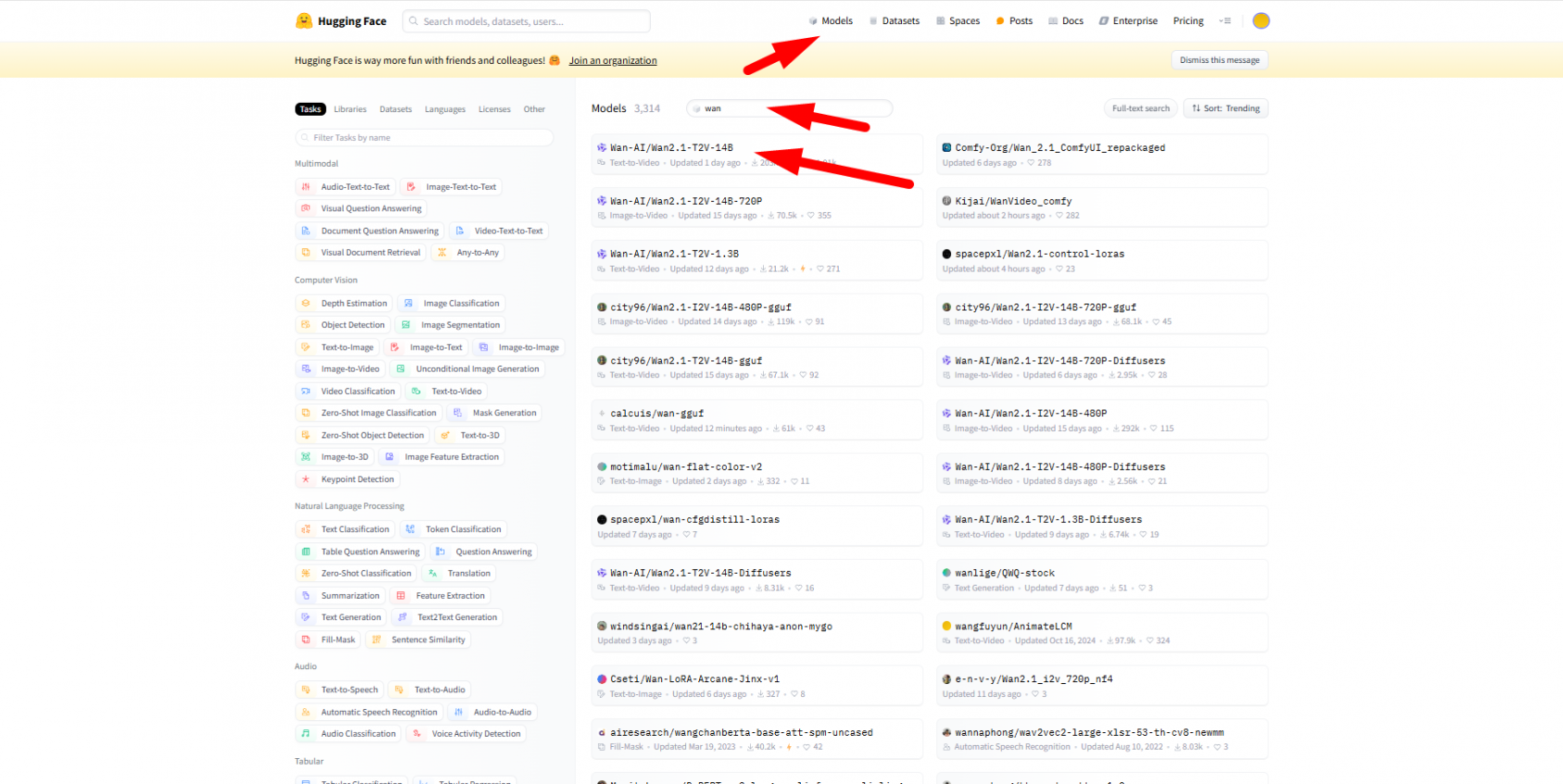Click the Visual Question Answering icon
Screen dimensions: 1563x784
click(x=306, y=208)
